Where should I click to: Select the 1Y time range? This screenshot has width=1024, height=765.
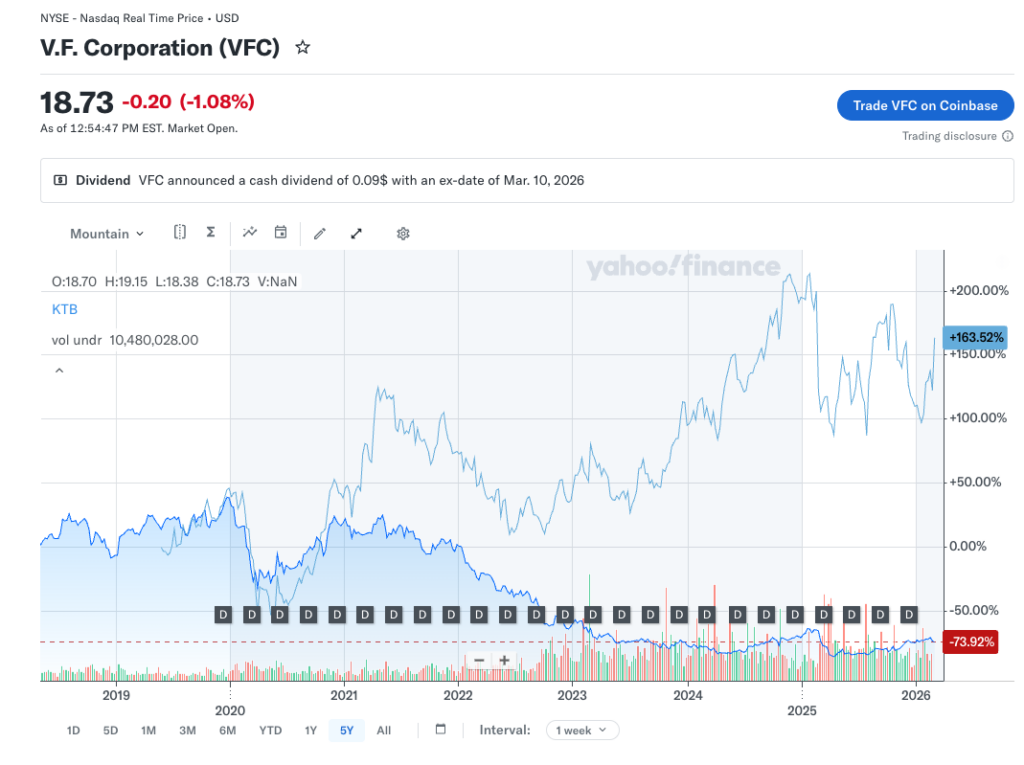pos(311,730)
